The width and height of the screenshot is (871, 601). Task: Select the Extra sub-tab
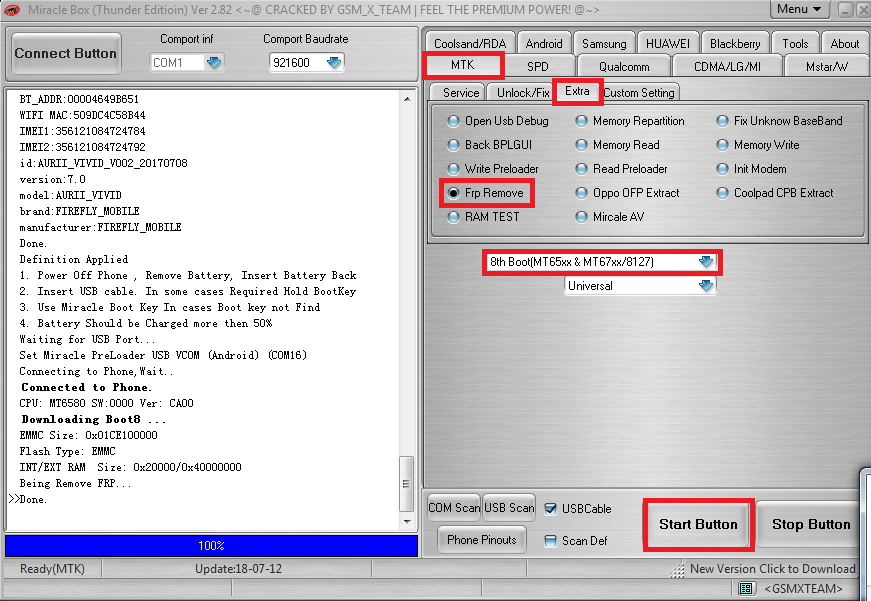[x=577, y=91]
